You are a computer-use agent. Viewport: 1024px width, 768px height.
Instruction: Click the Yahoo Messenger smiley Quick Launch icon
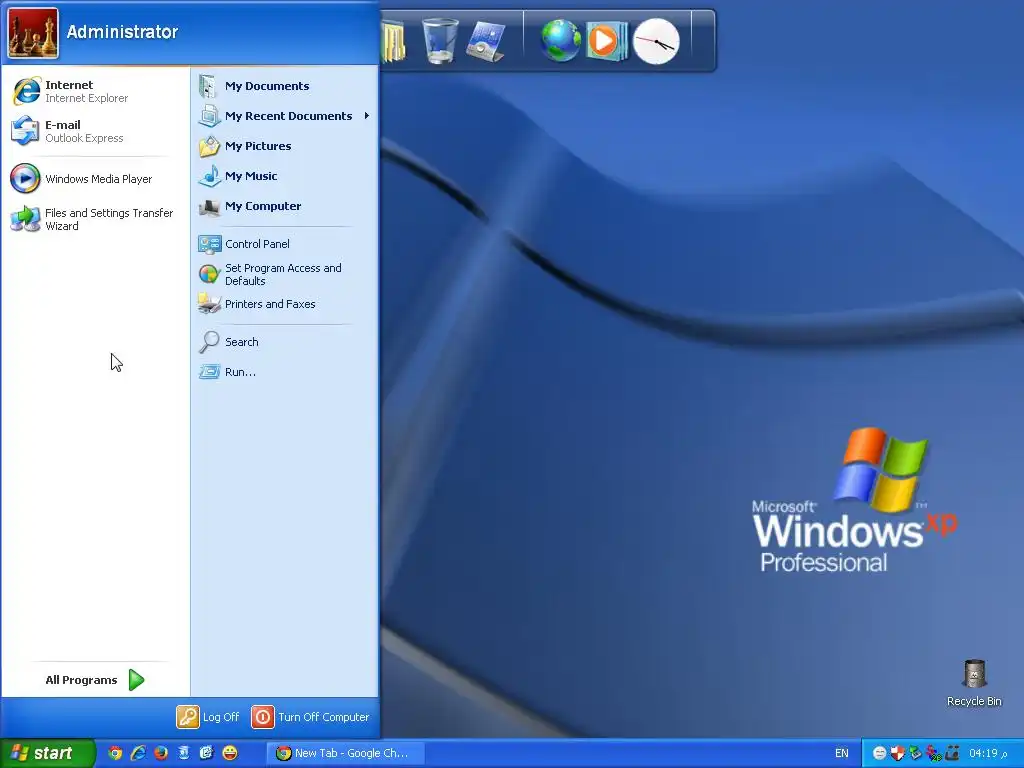[x=230, y=753]
